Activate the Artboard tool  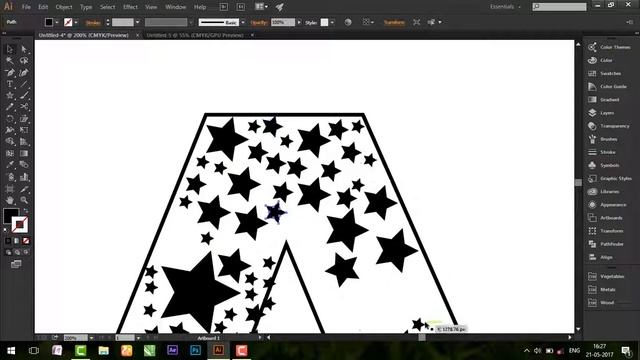pyautogui.click(x=10, y=189)
